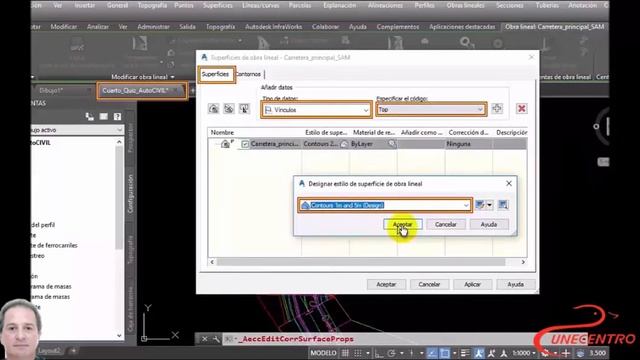Screen dimensions: 640x360
Task: Switch to the Dibujo1 drawing tab
Action: pyautogui.click(x=51, y=90)
